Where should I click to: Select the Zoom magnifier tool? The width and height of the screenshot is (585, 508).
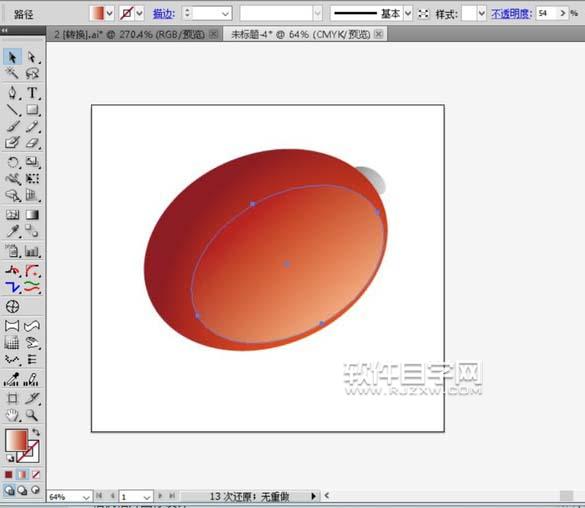[x=32, y=415]
